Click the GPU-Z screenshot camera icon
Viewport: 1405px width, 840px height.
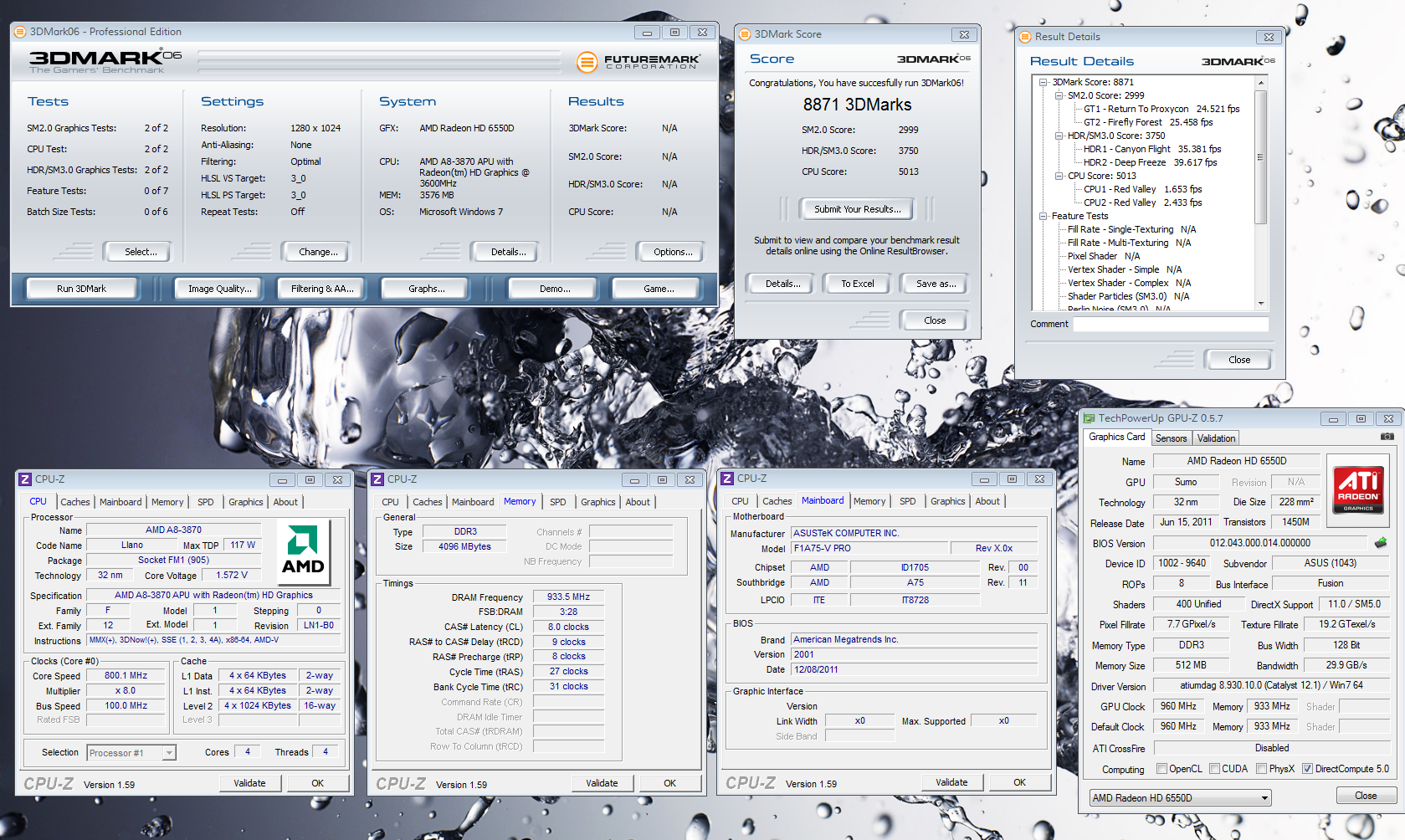pyautogui.click(x=1387, y=437)
